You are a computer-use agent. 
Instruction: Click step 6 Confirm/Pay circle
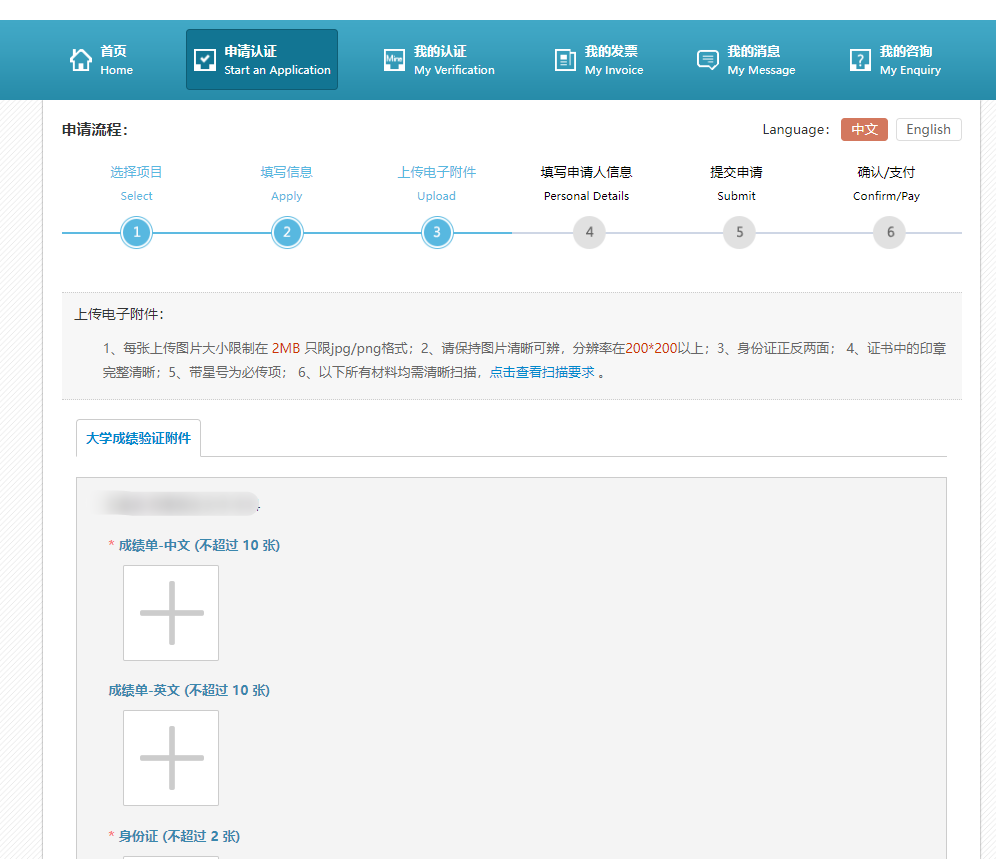(889, 233)
